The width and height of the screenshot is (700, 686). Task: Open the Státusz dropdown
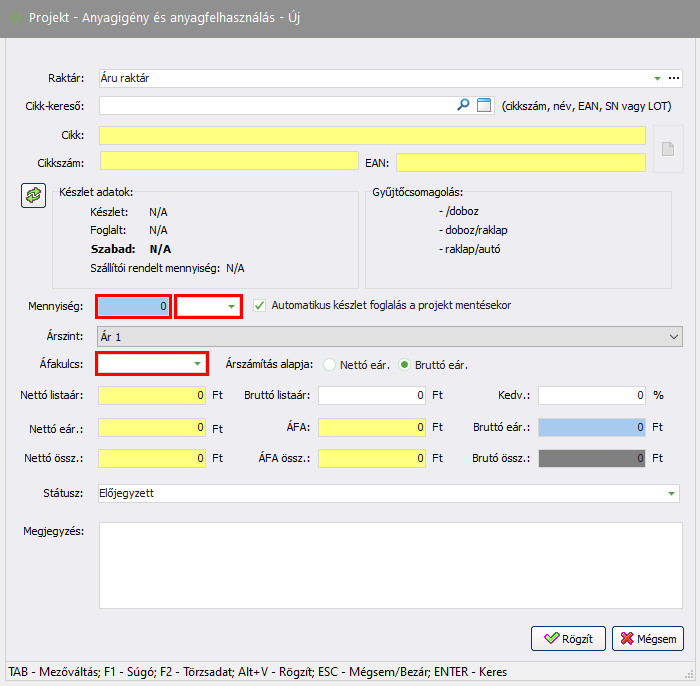coord(671,493)
